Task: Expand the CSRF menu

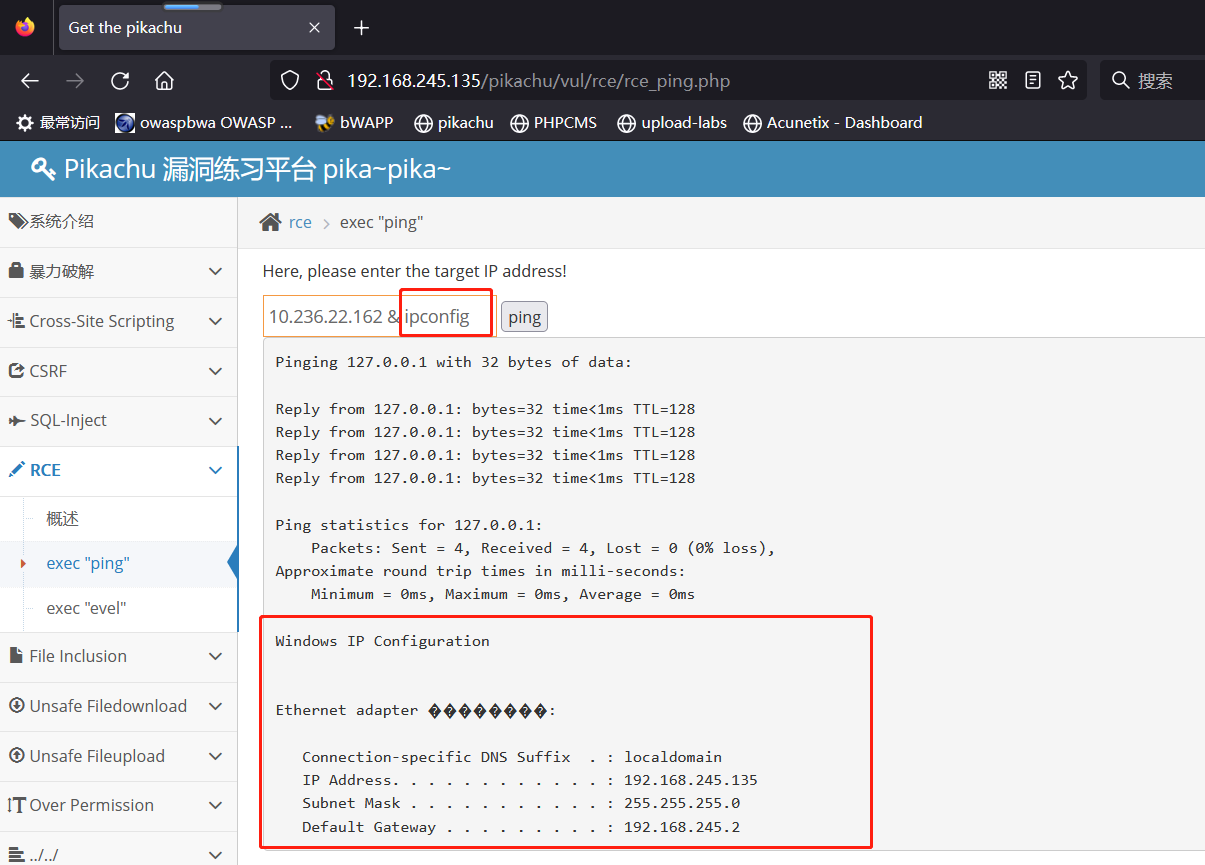Action: click(x=119, y=371)
